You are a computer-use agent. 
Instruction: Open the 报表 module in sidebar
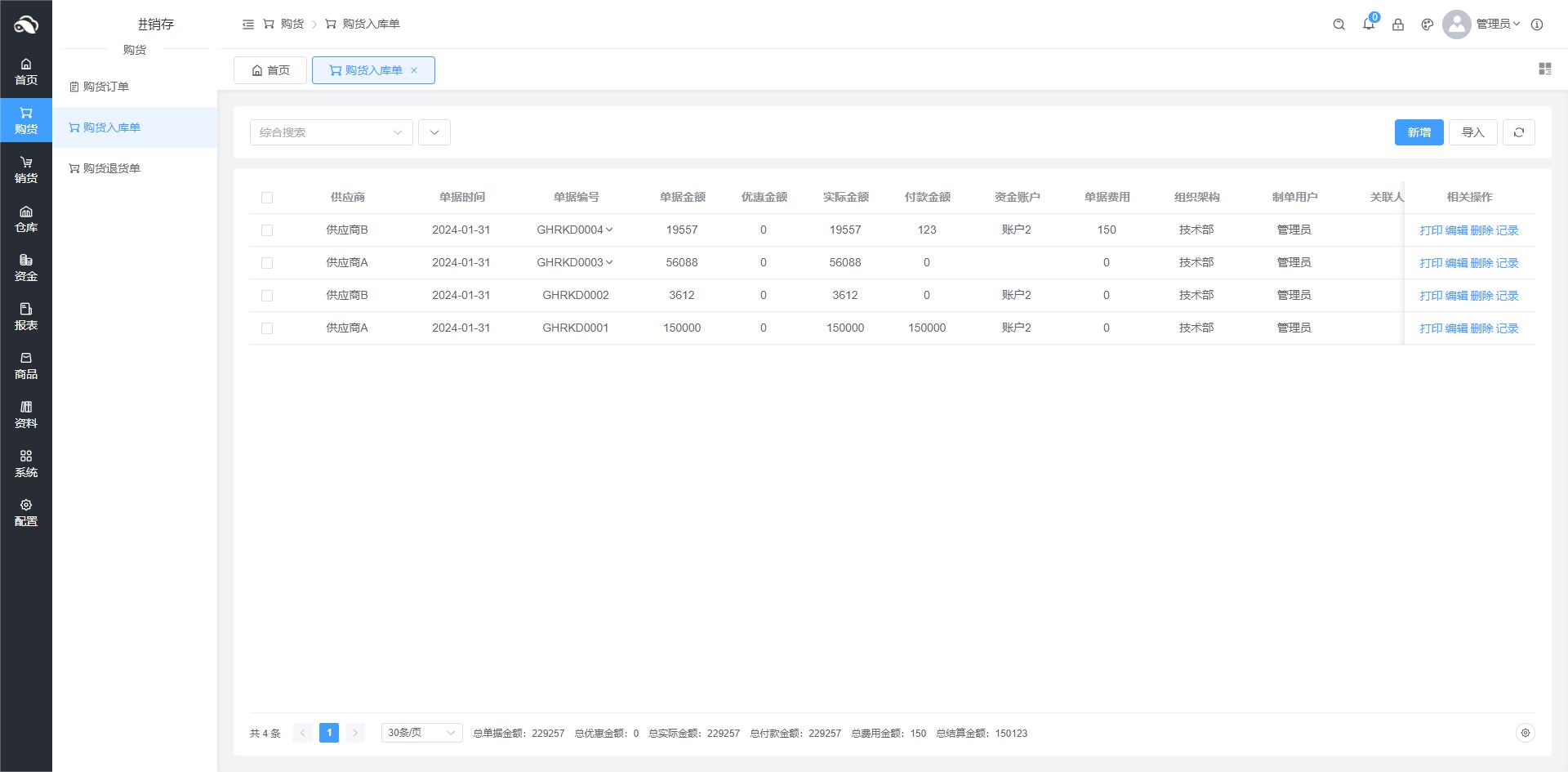point(26,317)
